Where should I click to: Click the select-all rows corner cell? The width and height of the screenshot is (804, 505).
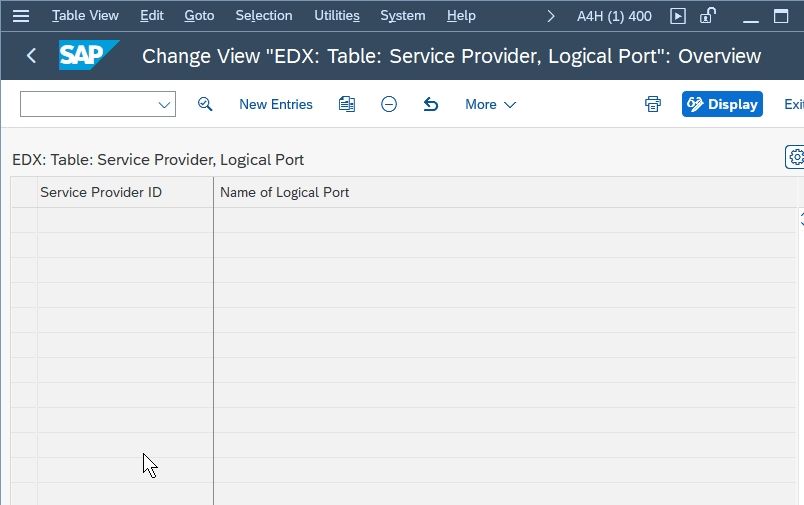[x=24, y=192]
